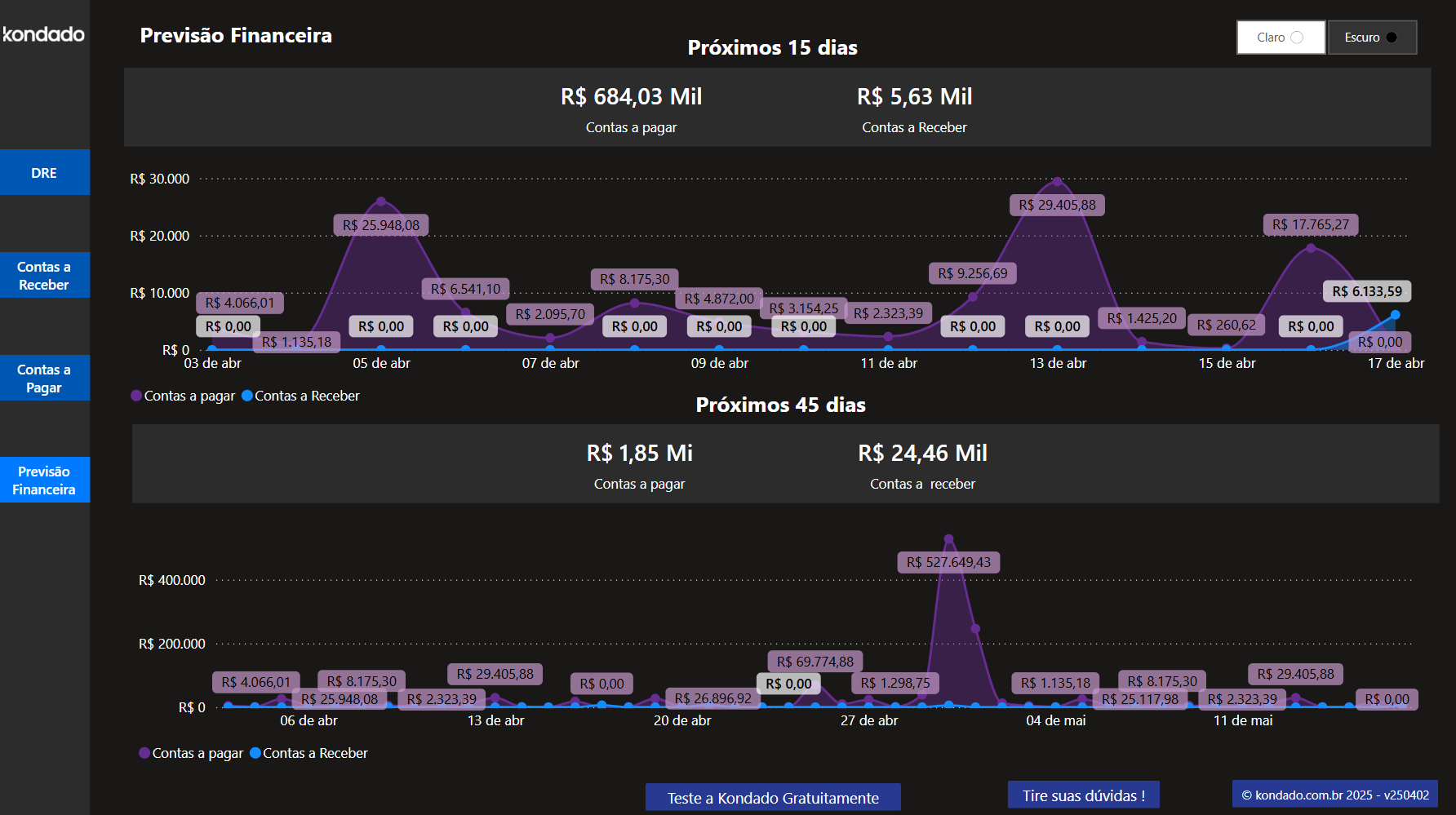Image resolution: width=1456 pixels, height=815 pixels.
Task: Click the Tire suas dúvidas button
Action: (x=1083, y=794)
